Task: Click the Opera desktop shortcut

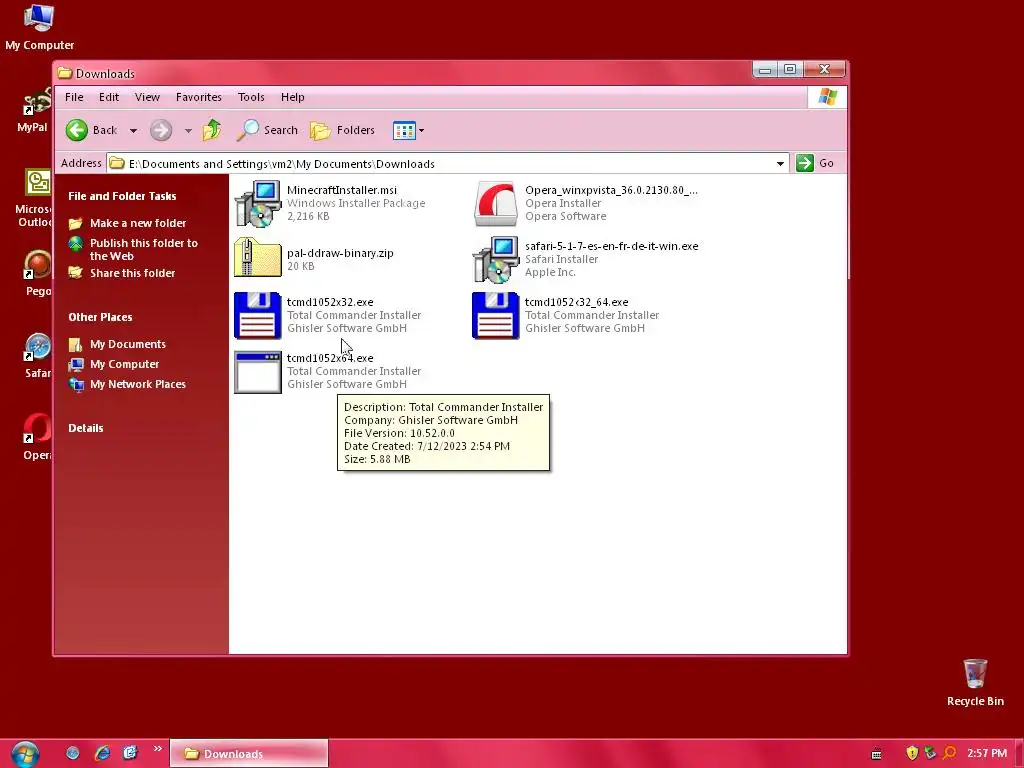Action: [x=37, y=436]
